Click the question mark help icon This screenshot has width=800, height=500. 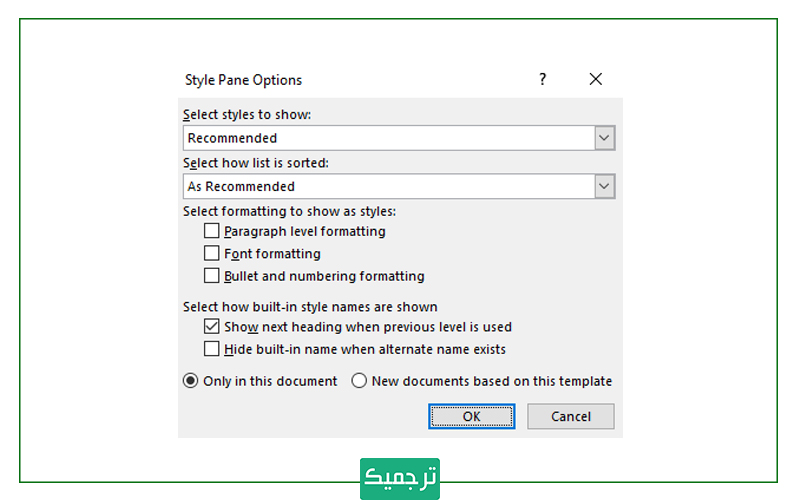tap(543, 80)
